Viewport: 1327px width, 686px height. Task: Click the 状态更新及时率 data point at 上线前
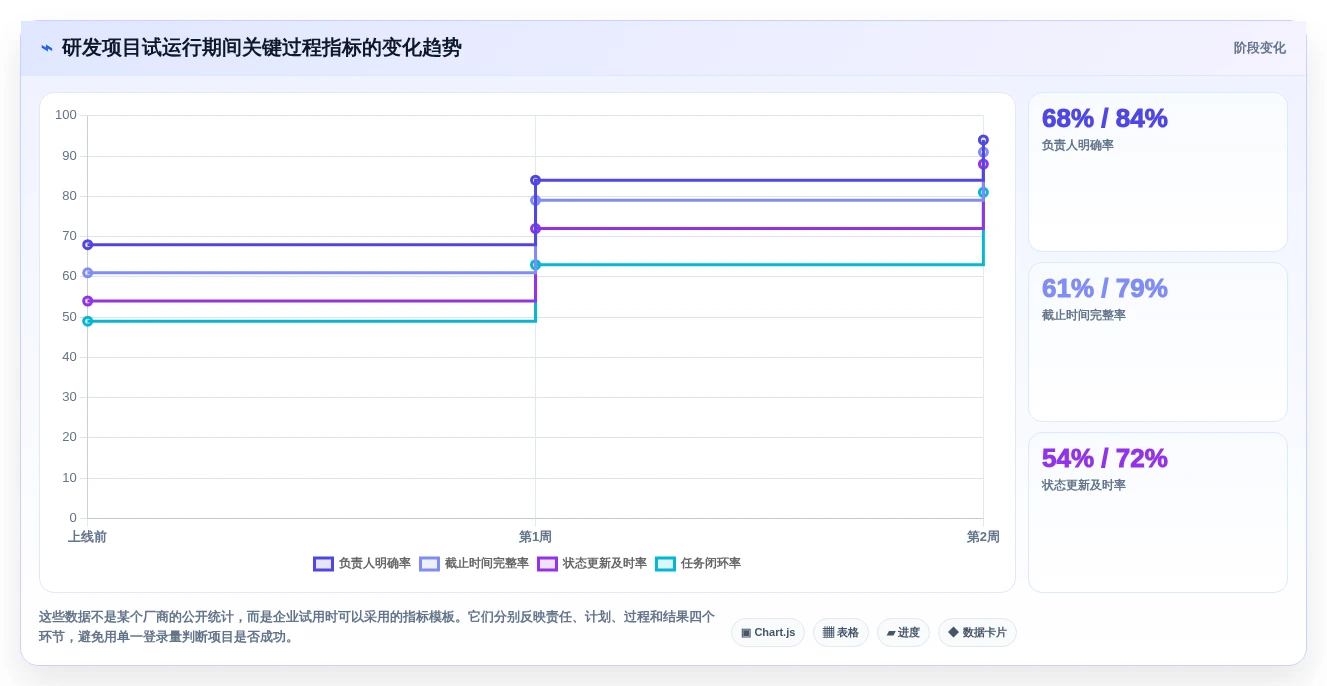click(x=87, y=301)
